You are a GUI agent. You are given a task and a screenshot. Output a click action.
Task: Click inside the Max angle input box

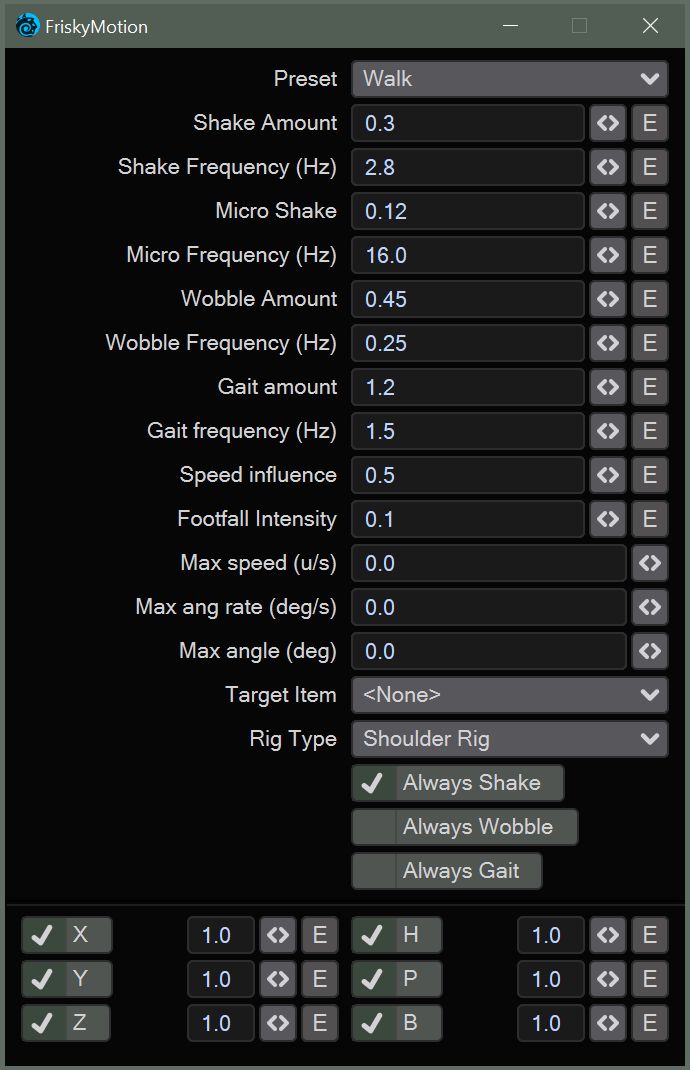point(488,651)
